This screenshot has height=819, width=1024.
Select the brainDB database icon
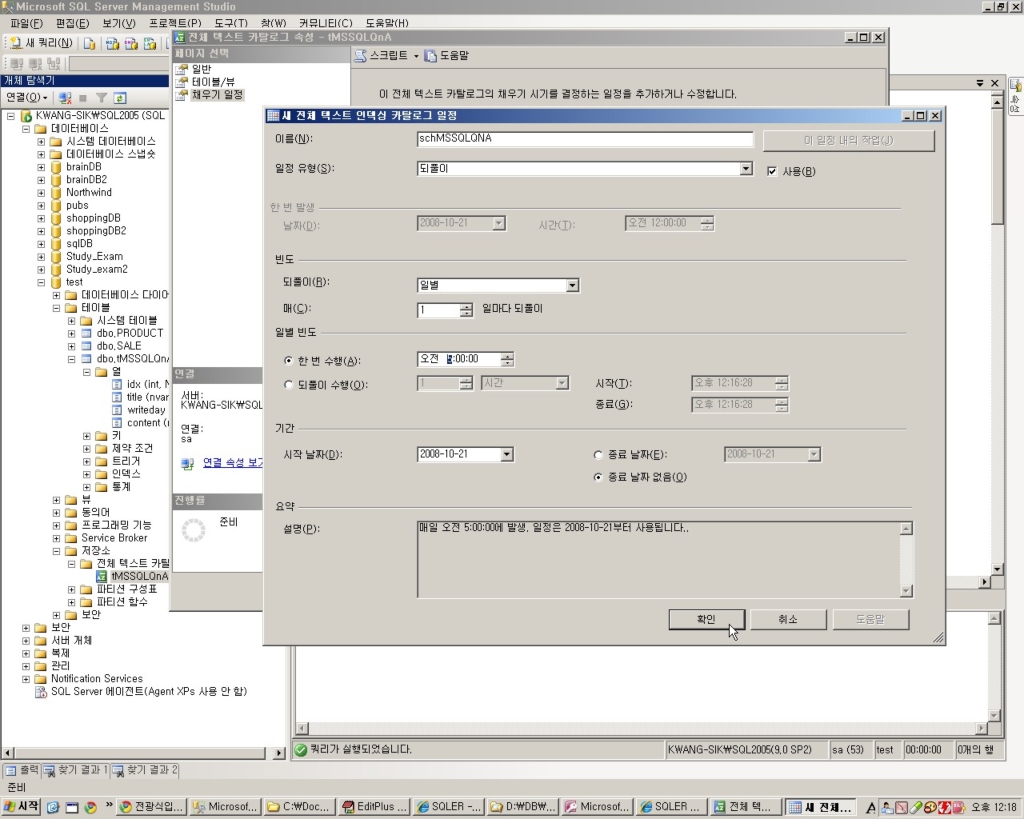click(56, 167)
